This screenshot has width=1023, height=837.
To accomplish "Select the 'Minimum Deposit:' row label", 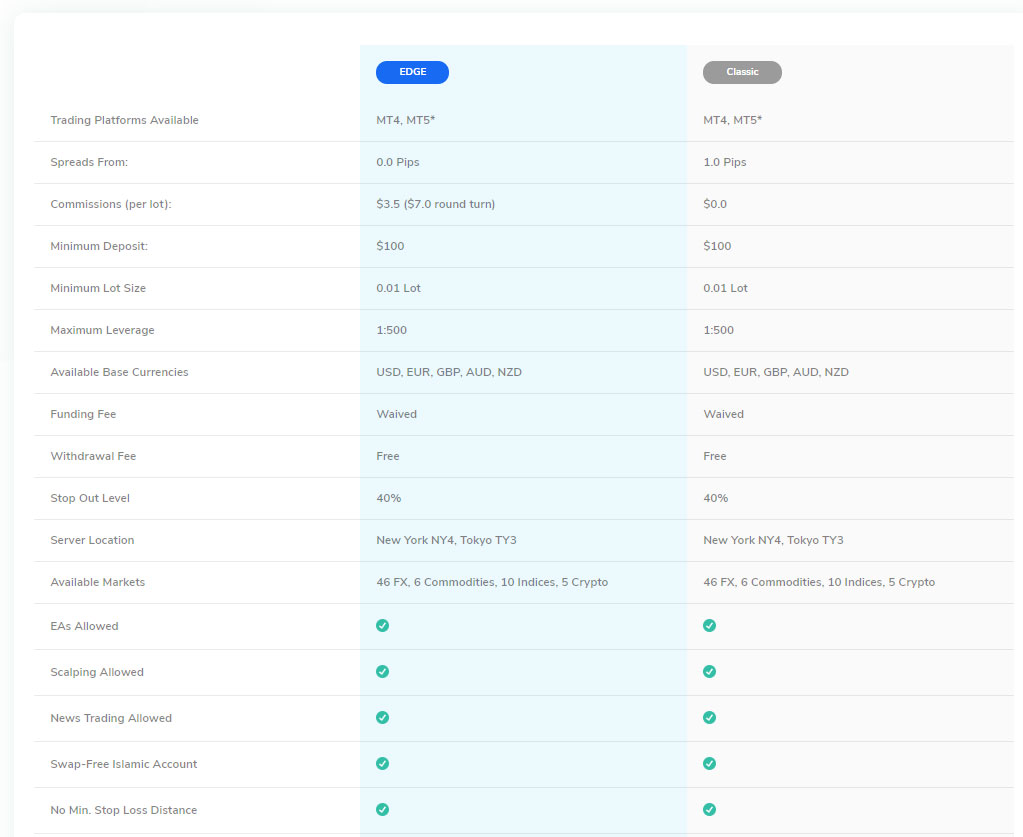I will 99,246.
